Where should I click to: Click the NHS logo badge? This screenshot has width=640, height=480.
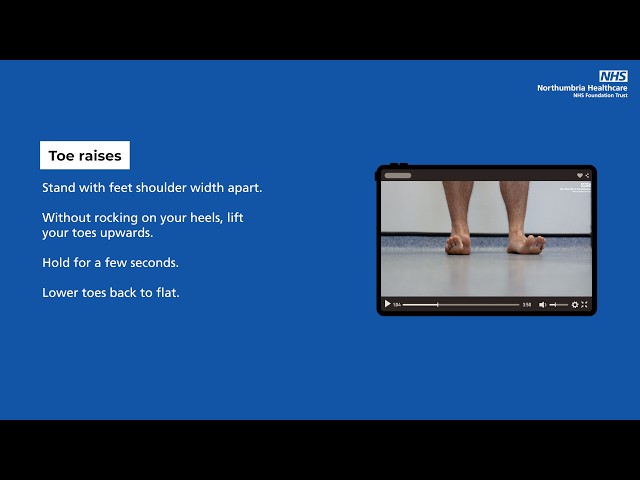point(613,76)
